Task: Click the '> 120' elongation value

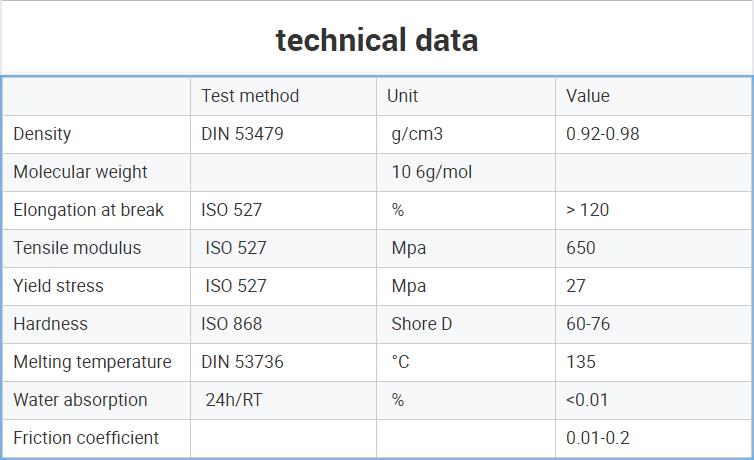Action: click(588, 210)
